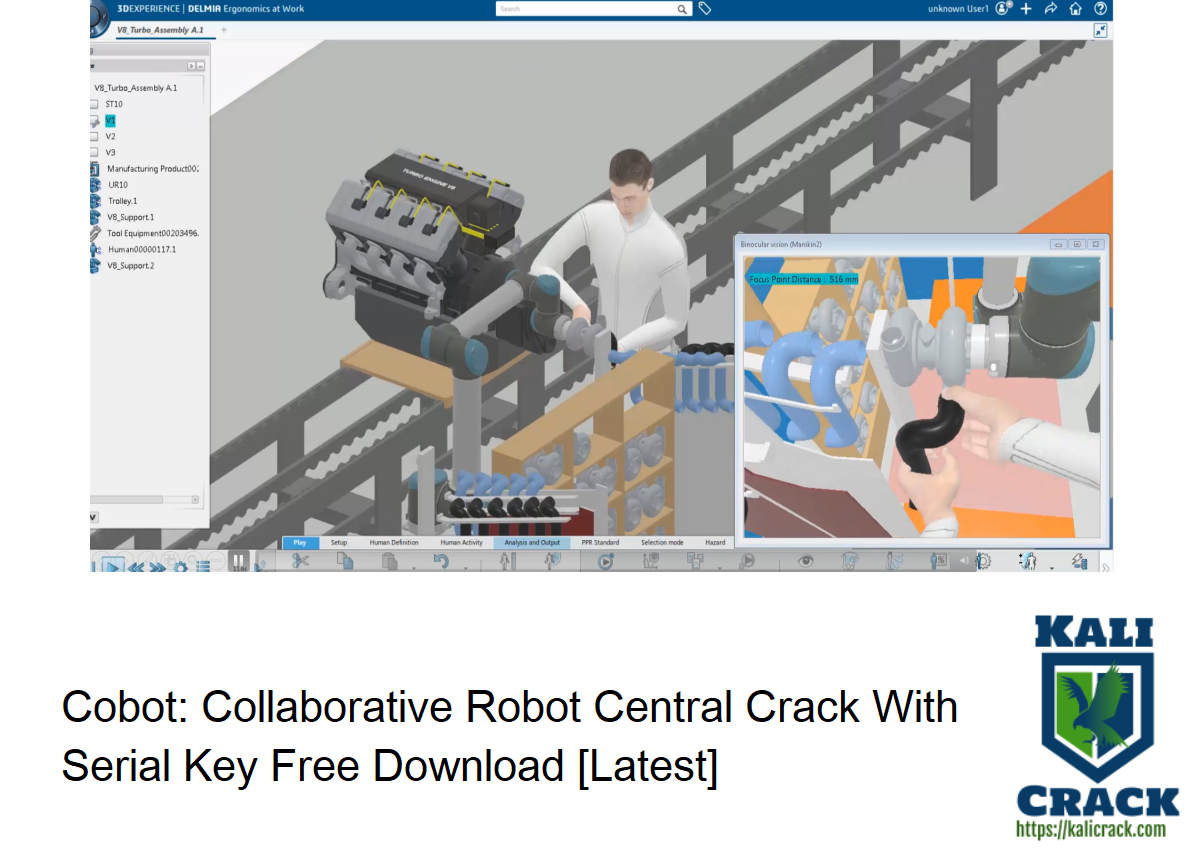Screen dimensions: 1200x852
Task: Click the eye vision icon in action bar
Action: click(805, 561)
